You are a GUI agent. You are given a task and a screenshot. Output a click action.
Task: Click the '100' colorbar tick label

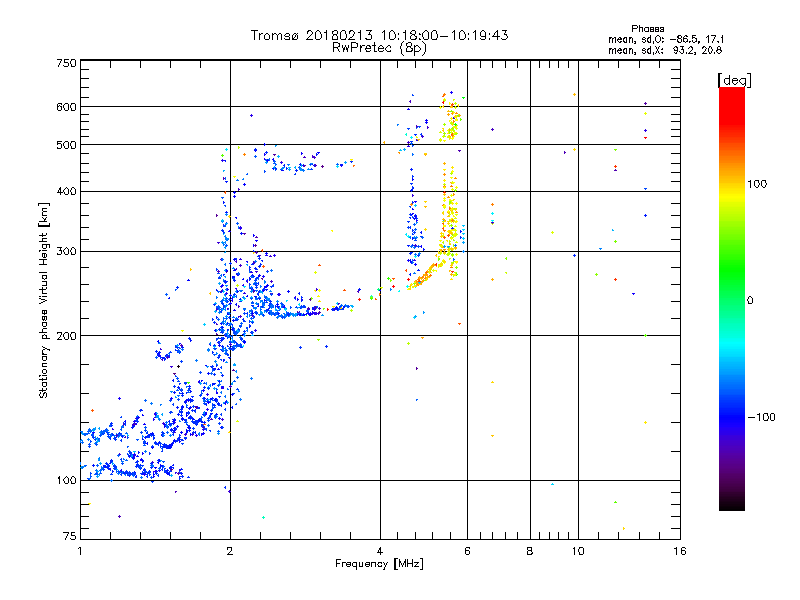(x=757, y=184)
